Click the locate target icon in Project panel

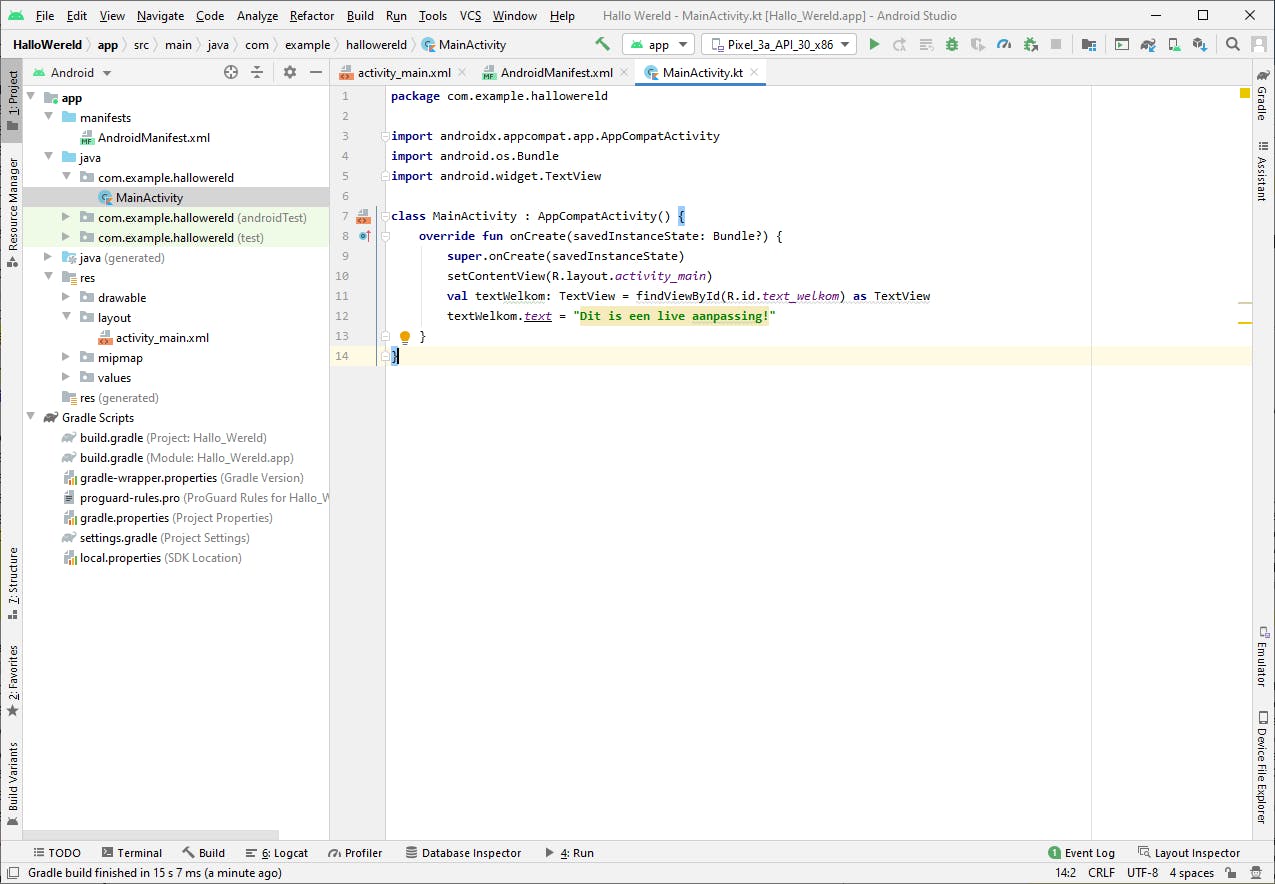tap(231, 72)
